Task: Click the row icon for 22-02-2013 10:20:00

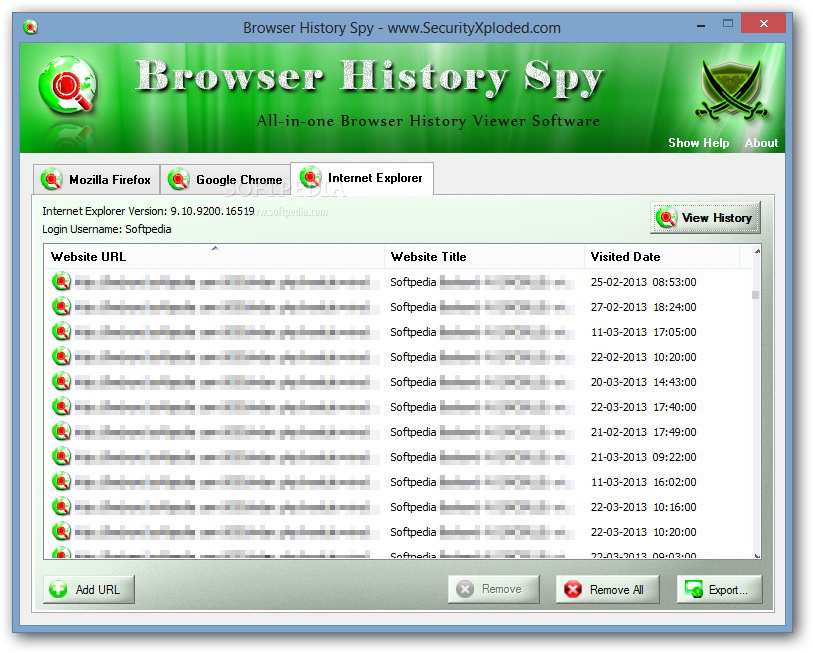Action: click(61, 356)
